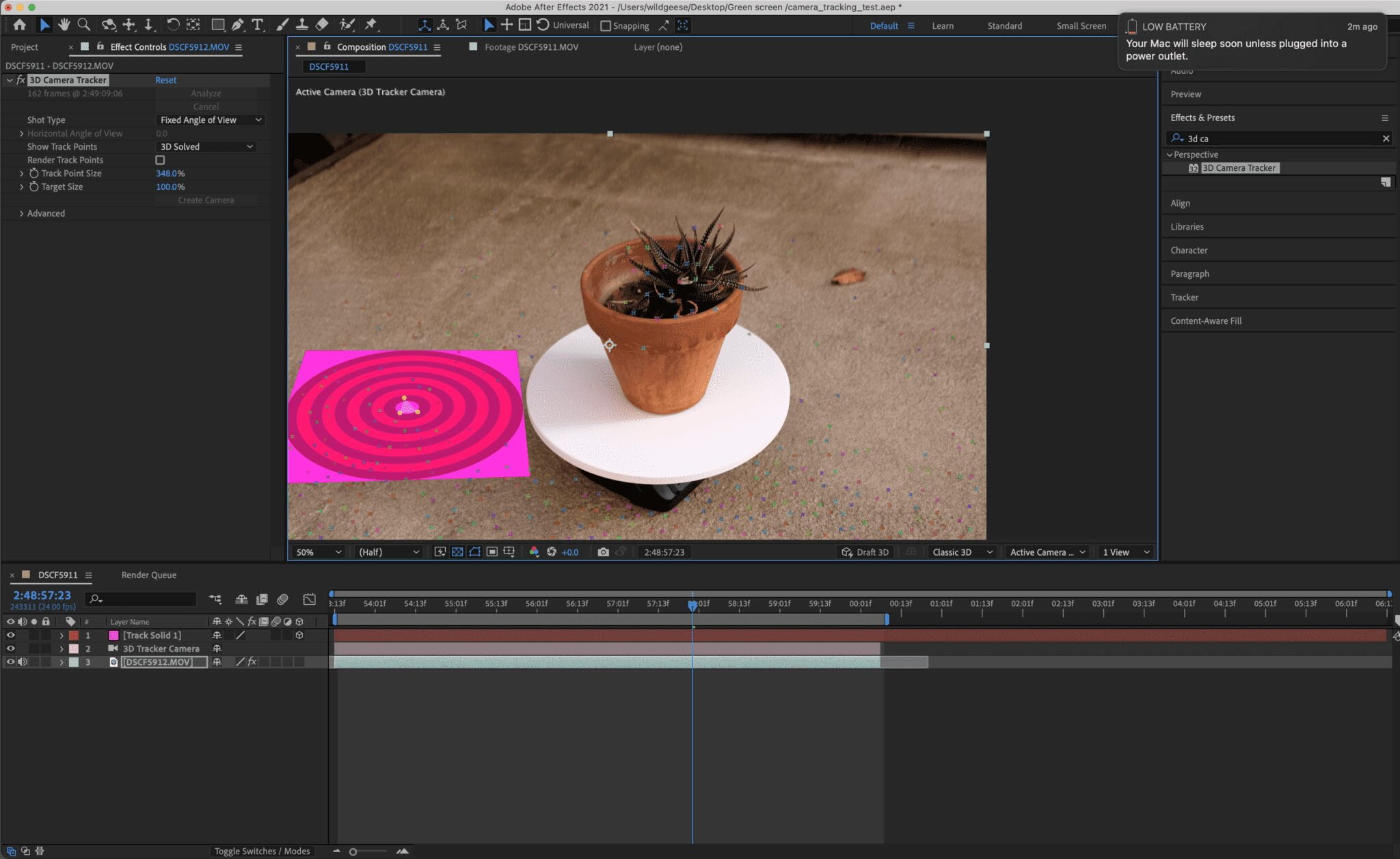Click the Snapping toggle in toolbar
The width and height of the screenshot is (1400, 859).
604,25
